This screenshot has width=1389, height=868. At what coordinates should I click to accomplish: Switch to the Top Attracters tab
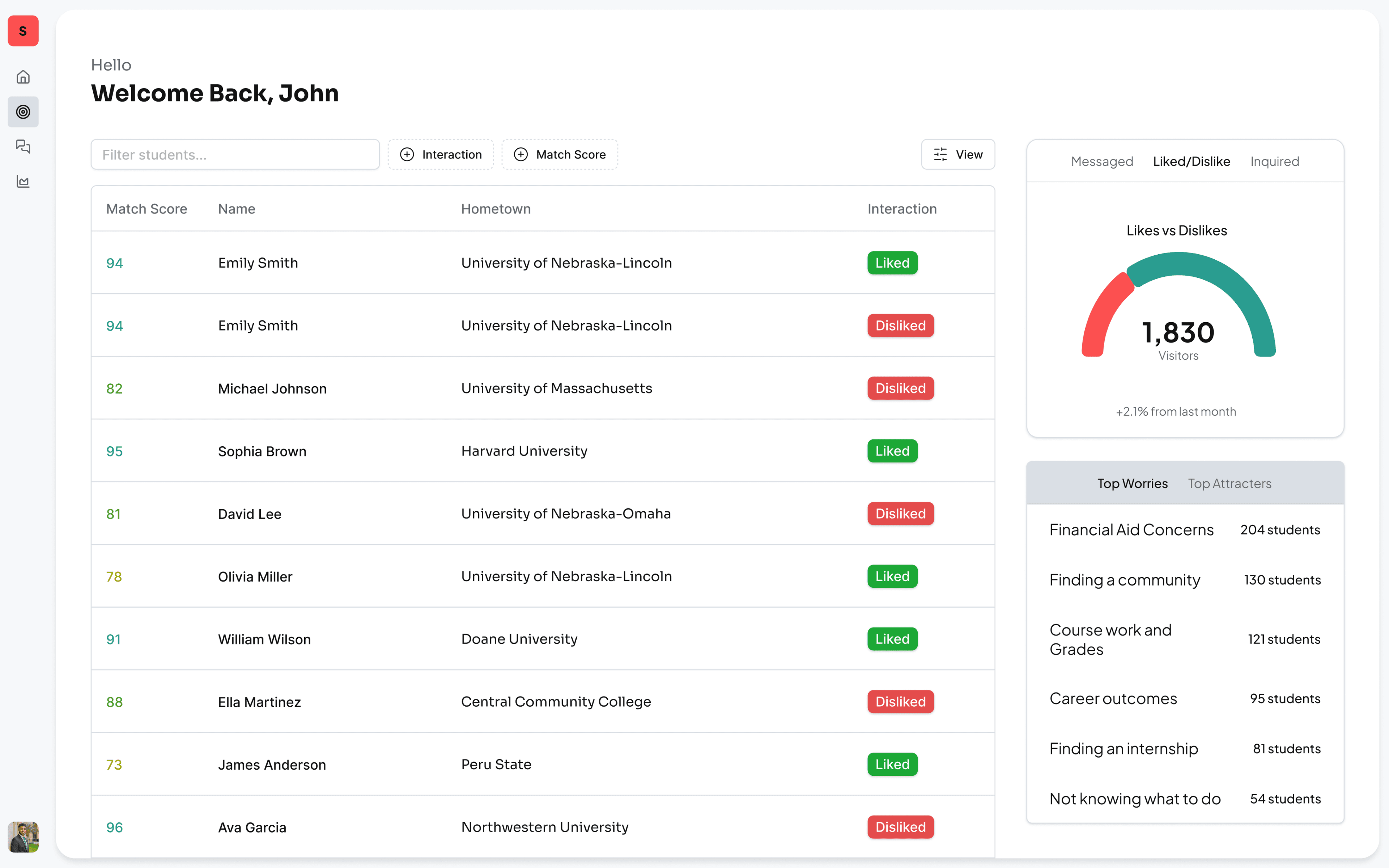pos(1229,483)
